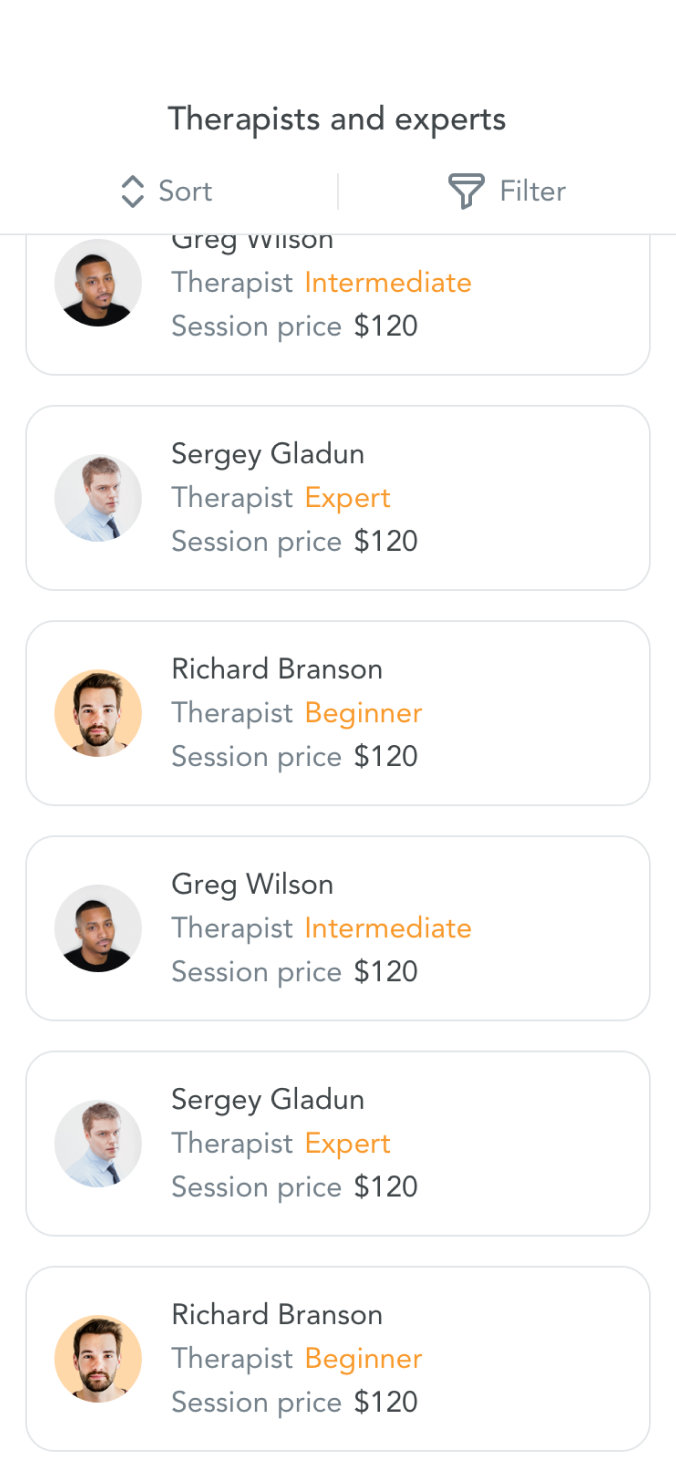Select the fully visible Greg Wilson name
The width and height of the screenshot is (676, 1481).
pos(252,884)
